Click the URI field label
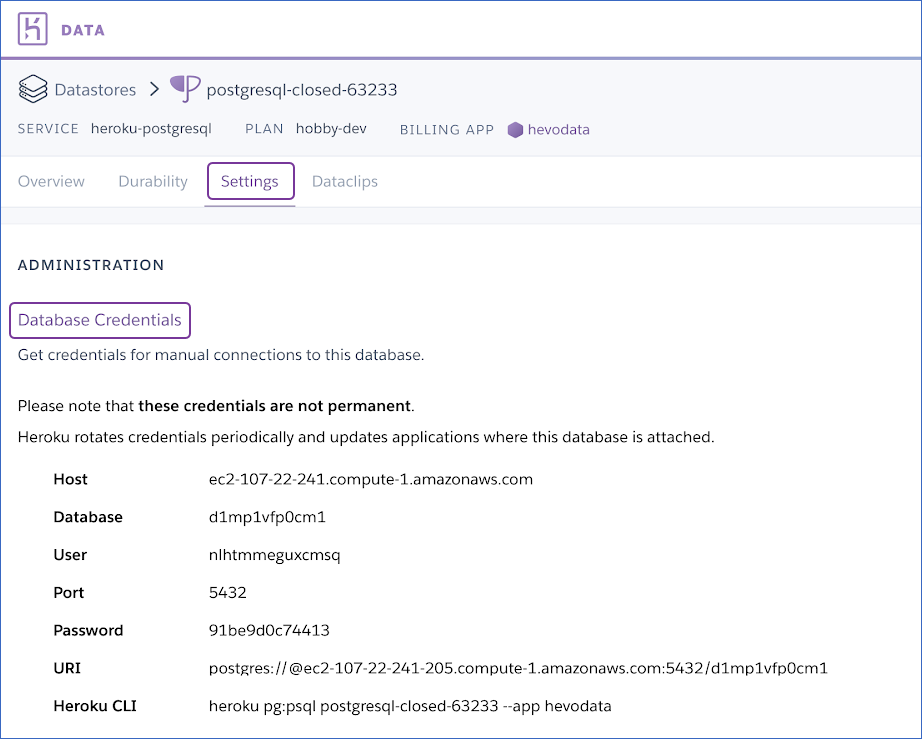 click(x=67, y=668)
